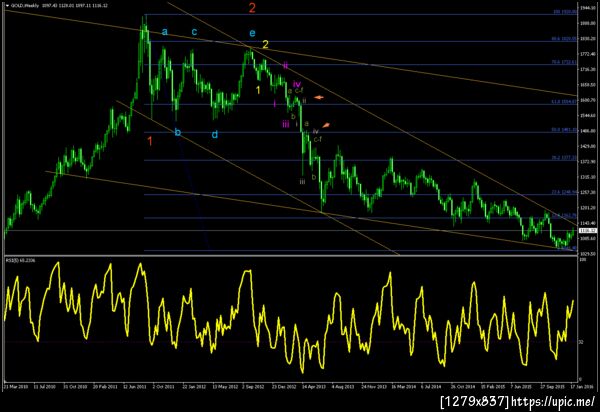
Task: Select the red wave label 1
Action: 150,141
